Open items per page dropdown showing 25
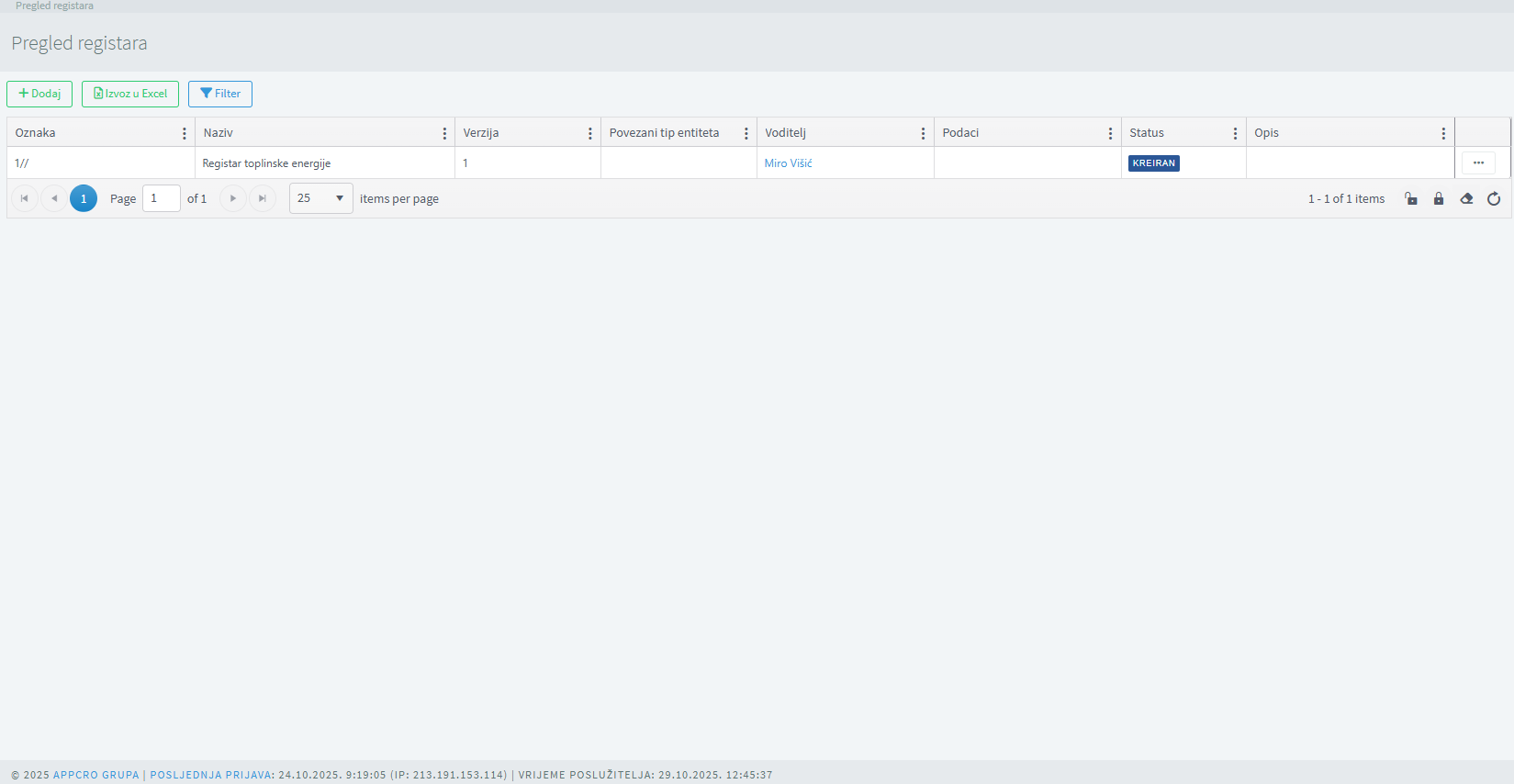 320,198
